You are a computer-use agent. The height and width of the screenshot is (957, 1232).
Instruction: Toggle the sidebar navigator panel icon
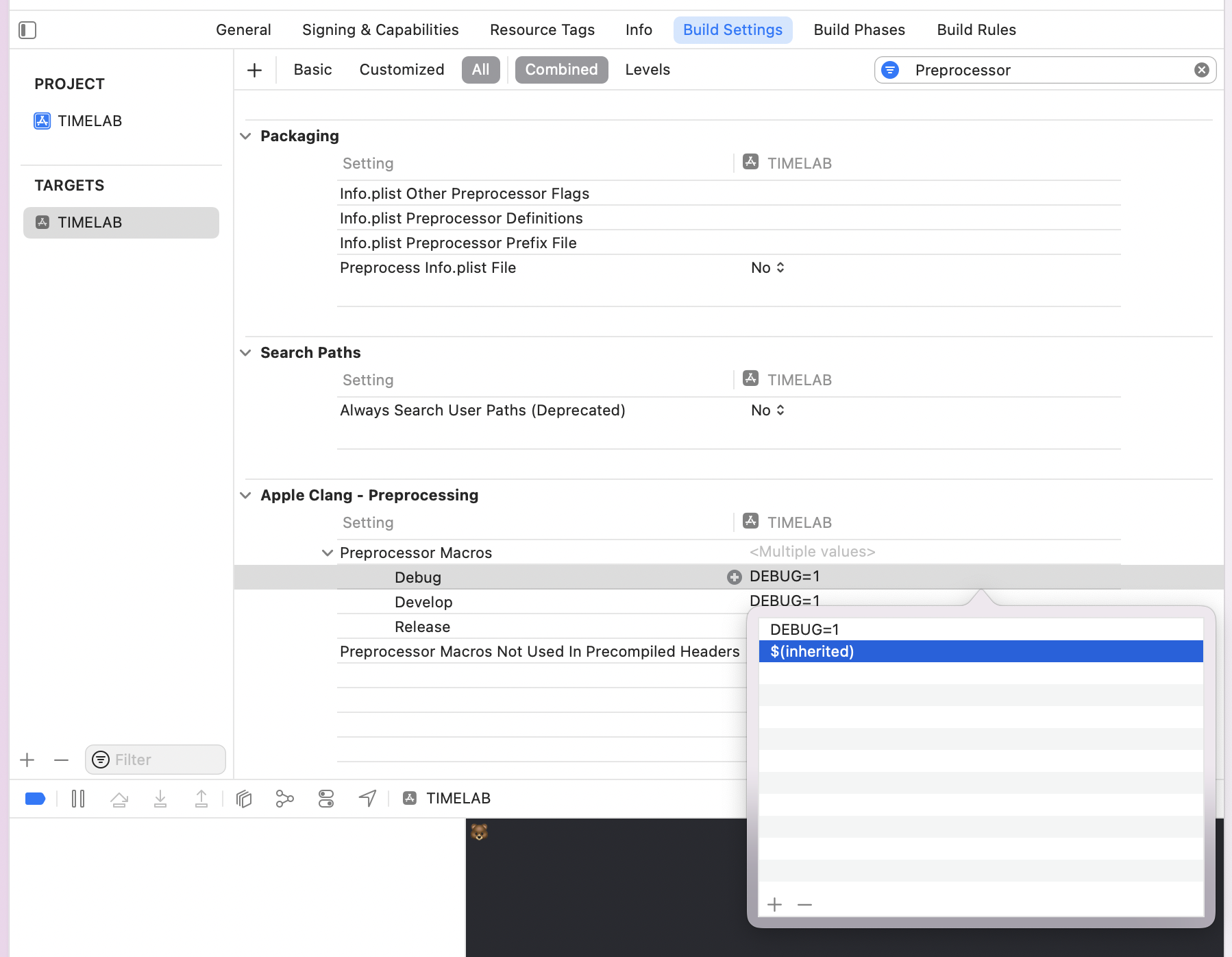point(27,30)
